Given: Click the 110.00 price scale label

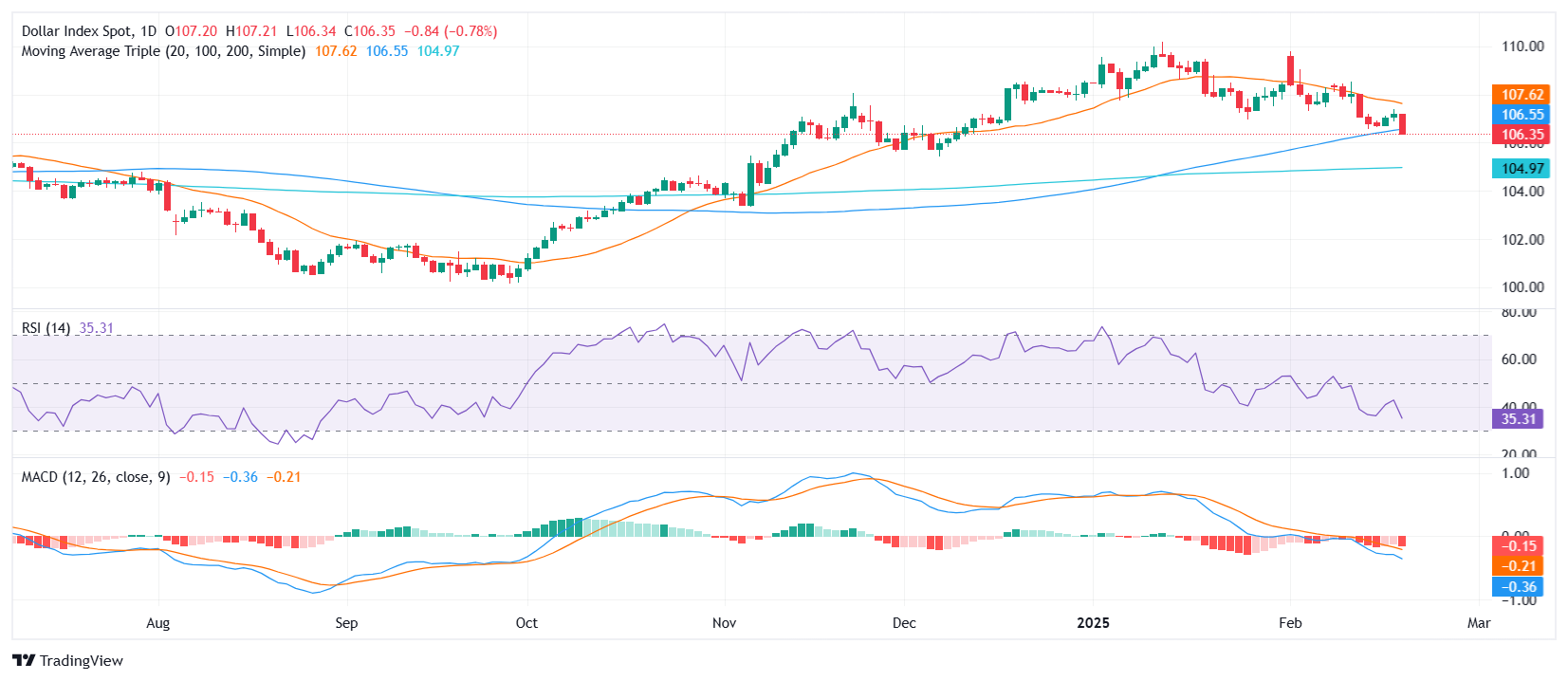Looking at the screenshot, I should tap(1522, 46).
